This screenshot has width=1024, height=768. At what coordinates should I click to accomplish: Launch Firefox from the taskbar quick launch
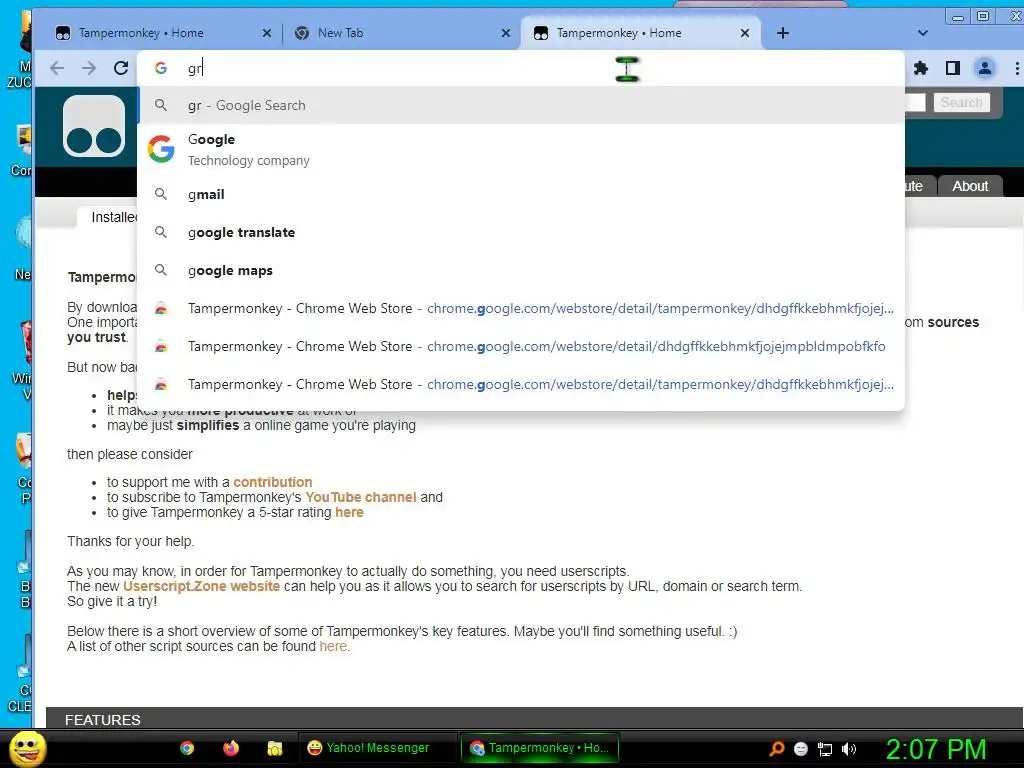pyautogui.click(x=231, y=748)
